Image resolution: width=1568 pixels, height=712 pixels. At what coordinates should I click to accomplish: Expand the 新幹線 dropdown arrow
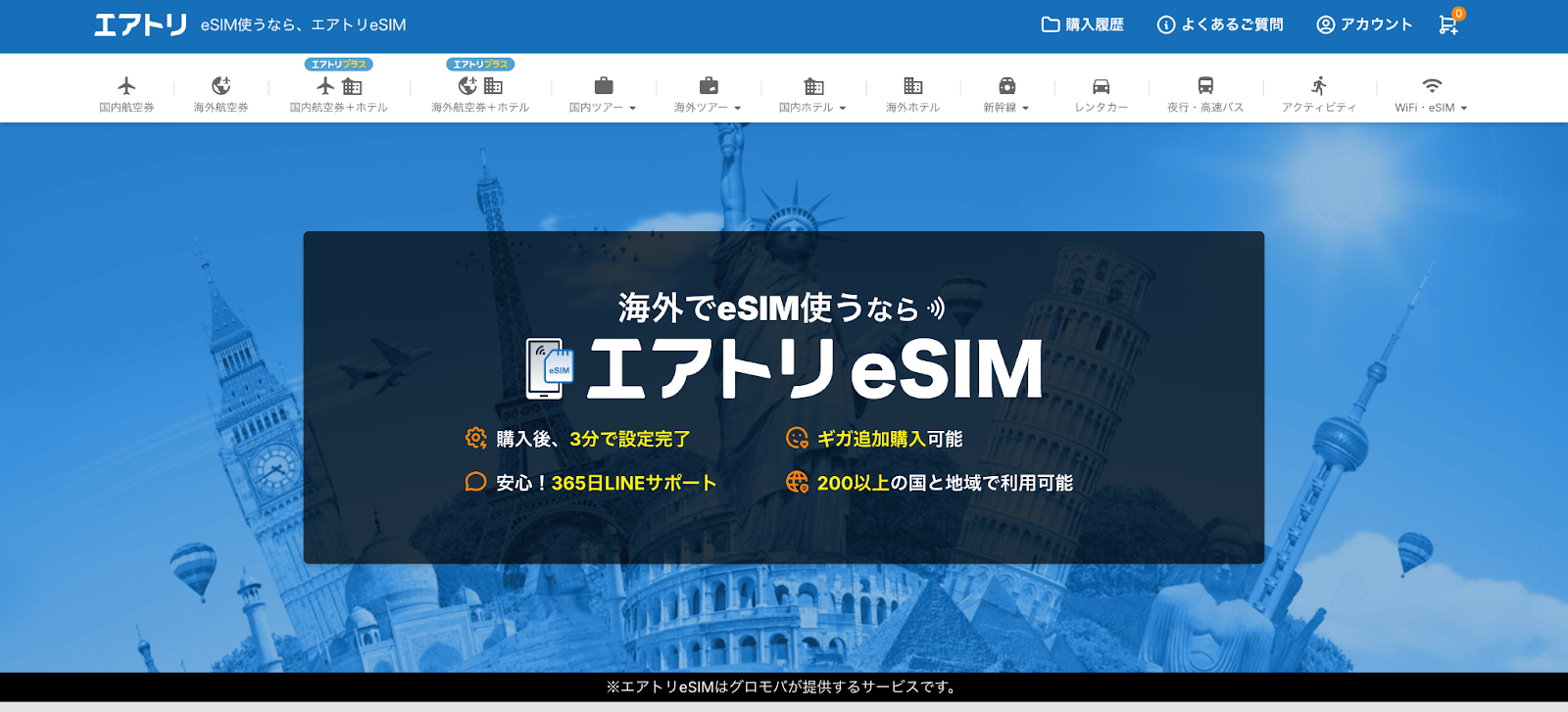(1025, 109)
